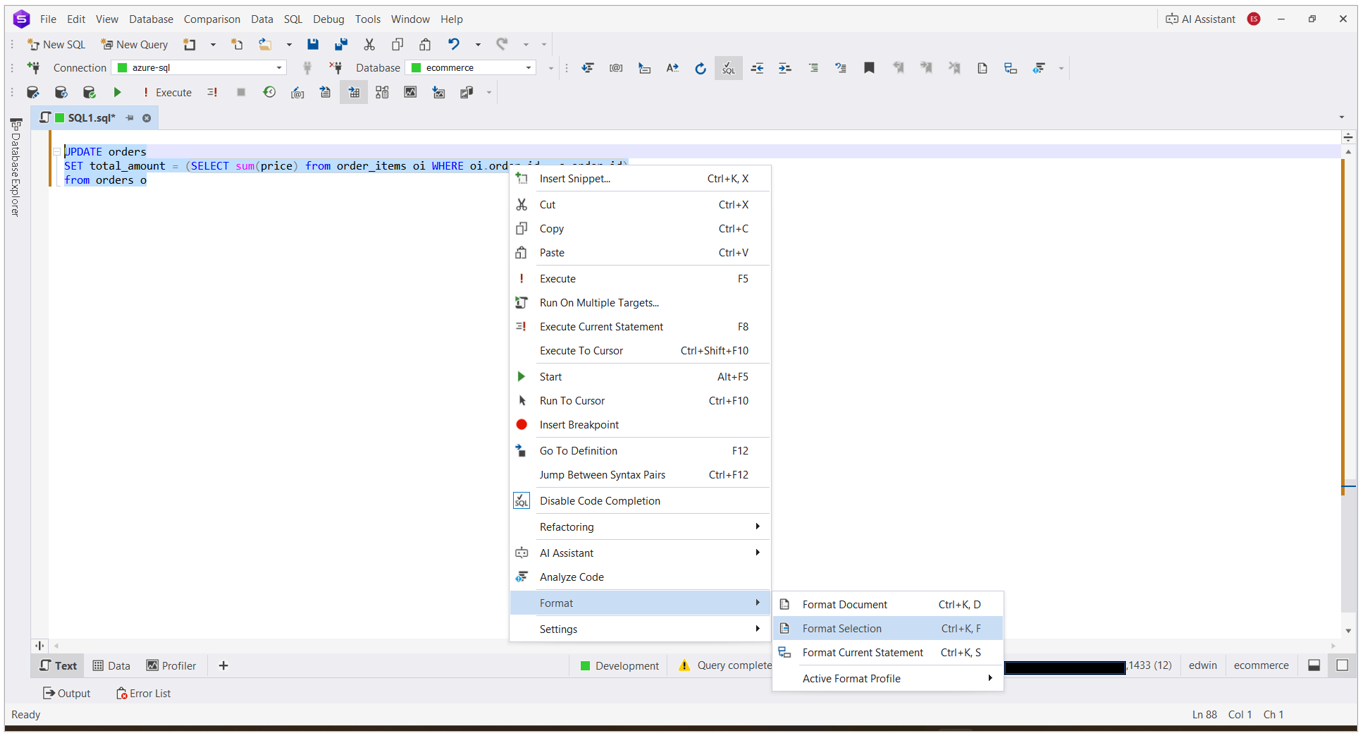
Task: Click the Development environment indicator
Action: point(619,666)
